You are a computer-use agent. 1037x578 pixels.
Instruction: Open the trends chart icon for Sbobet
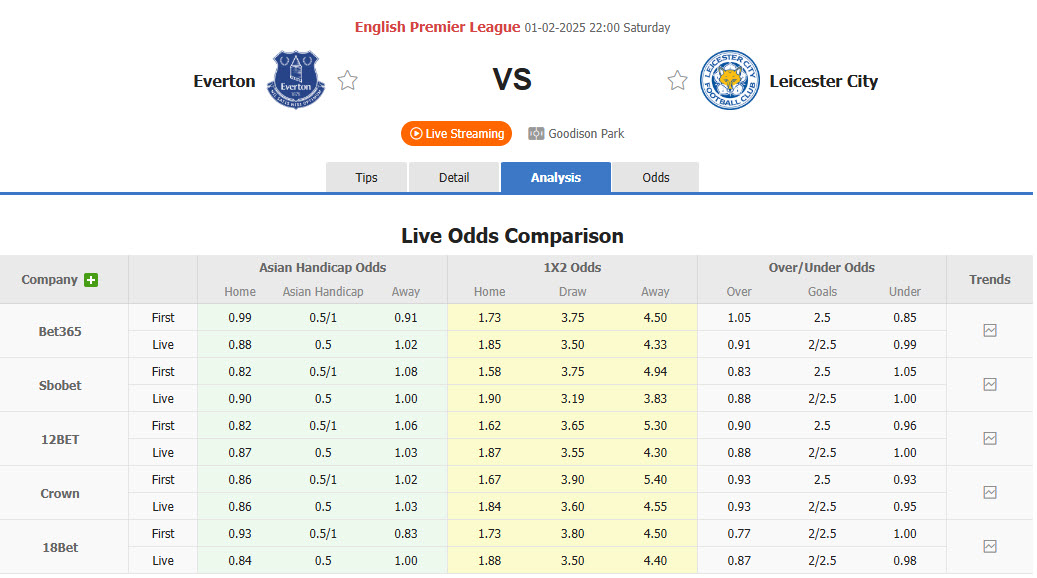tap(989, 384)
